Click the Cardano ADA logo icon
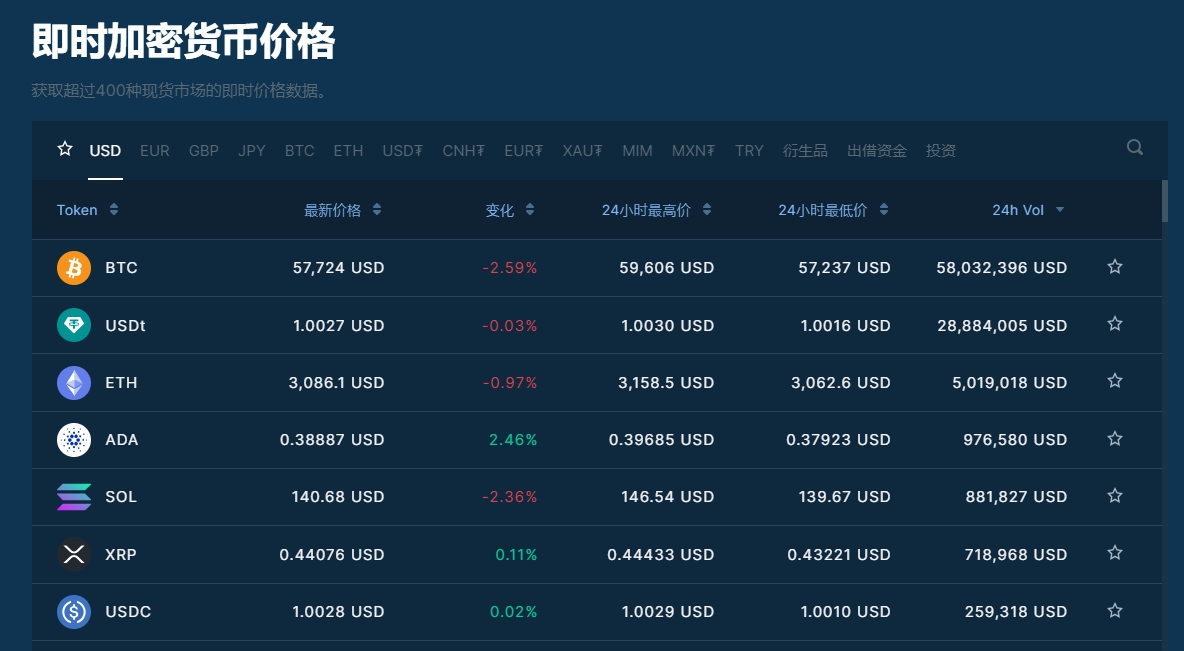The height and width of the screenshot is (651, 1184). click(74, 440)
